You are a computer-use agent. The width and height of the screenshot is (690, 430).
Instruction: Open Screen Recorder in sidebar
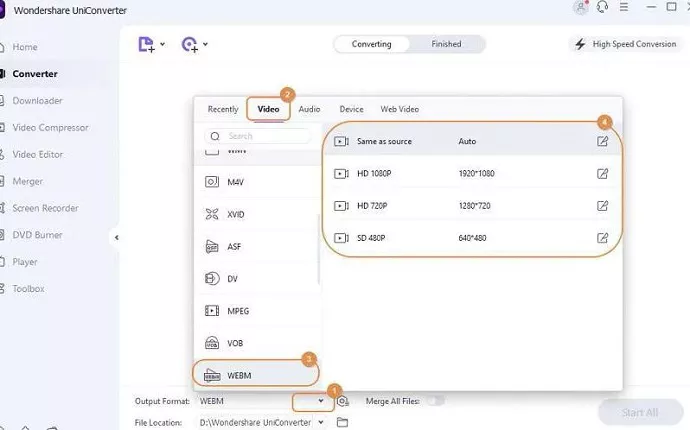coord(45,208)
